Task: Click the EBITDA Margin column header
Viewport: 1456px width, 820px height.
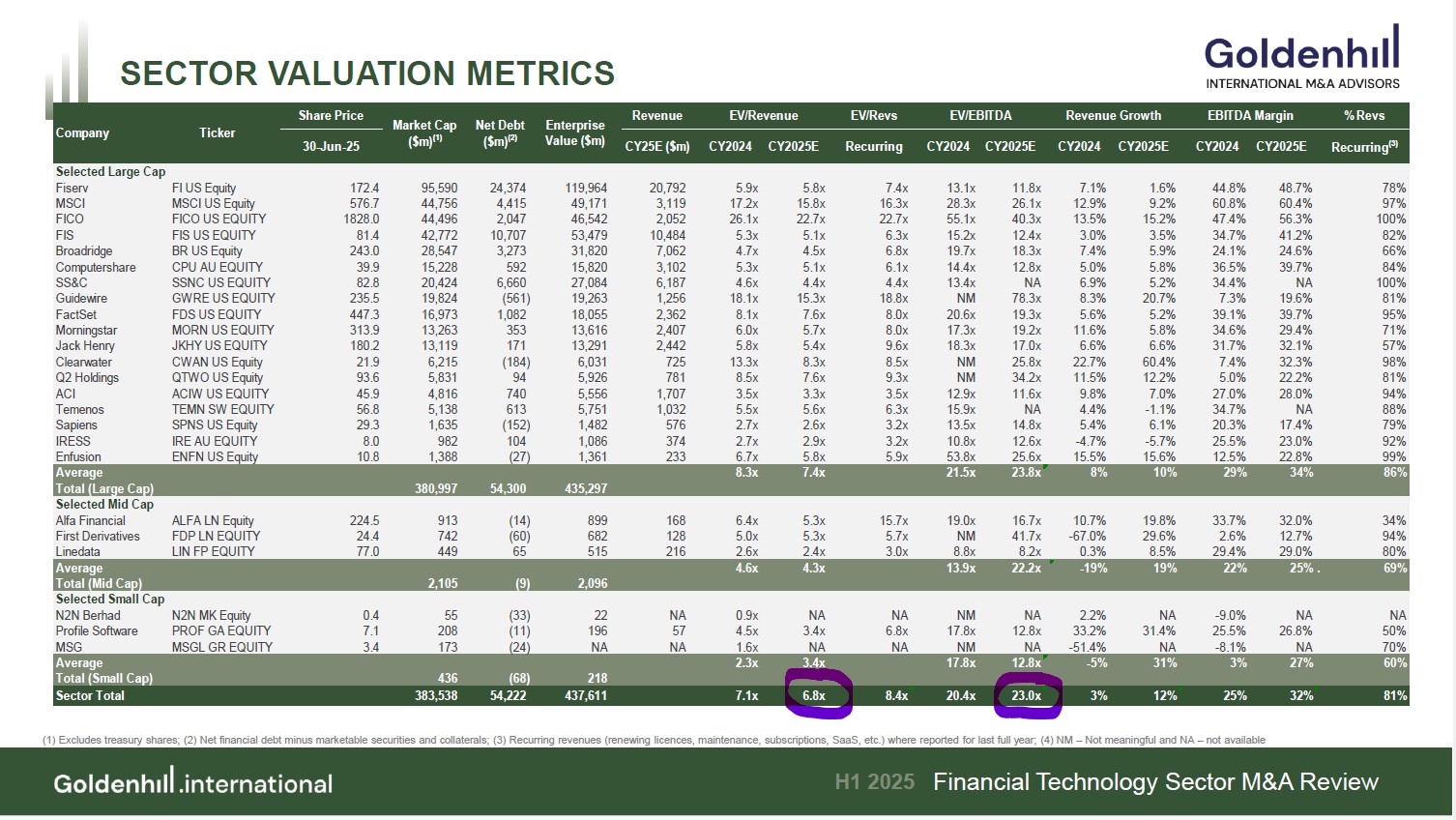Action: pos(1250,115)
